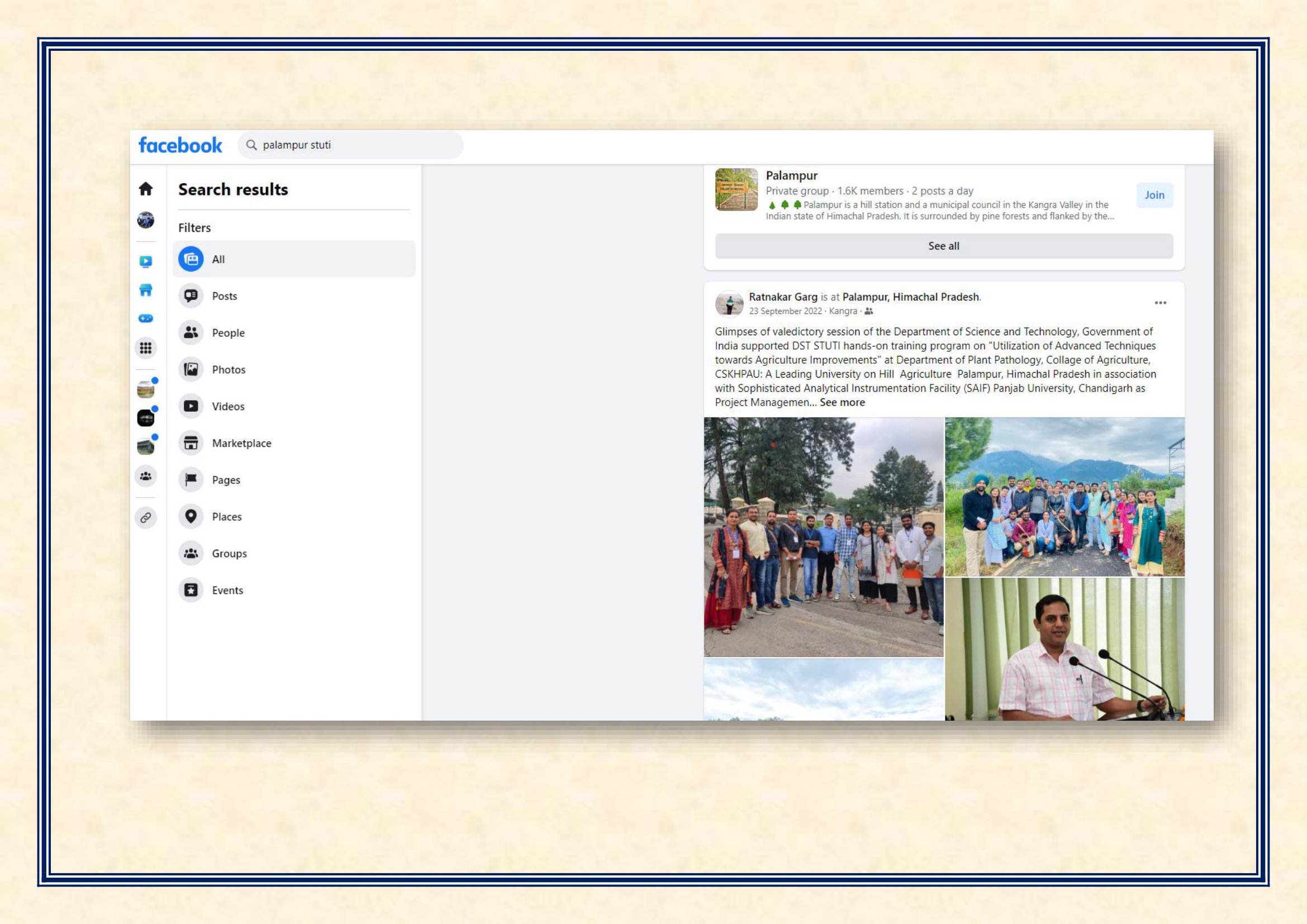Filter results by Posts
The image size is (1307, 924).
[x=294, y=296]
